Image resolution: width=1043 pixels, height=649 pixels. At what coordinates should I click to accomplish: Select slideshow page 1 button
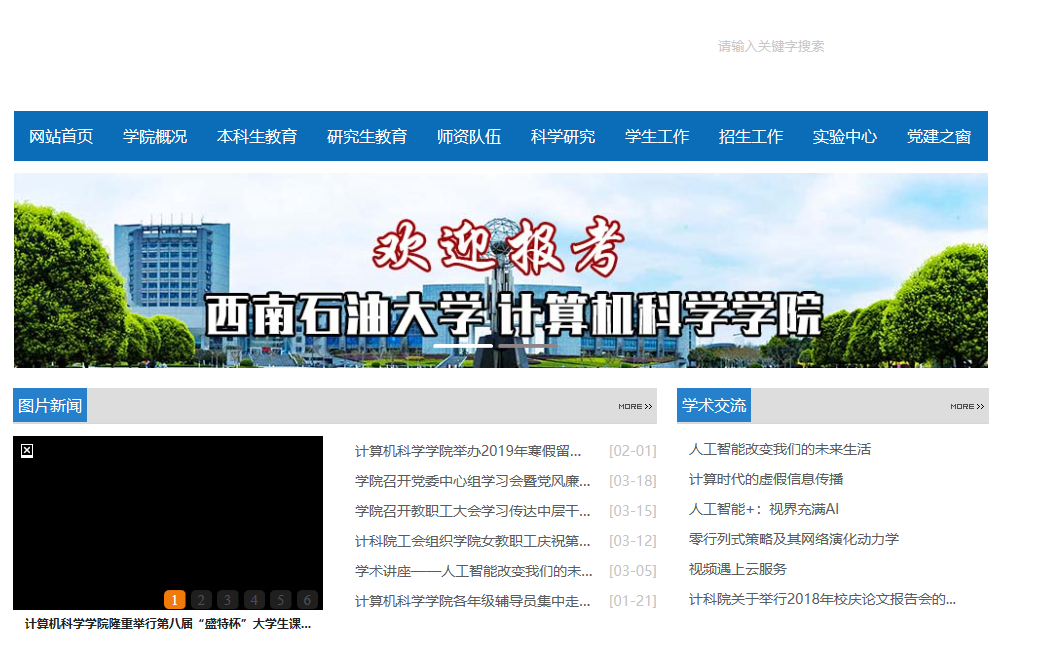(x=174, y=600)
